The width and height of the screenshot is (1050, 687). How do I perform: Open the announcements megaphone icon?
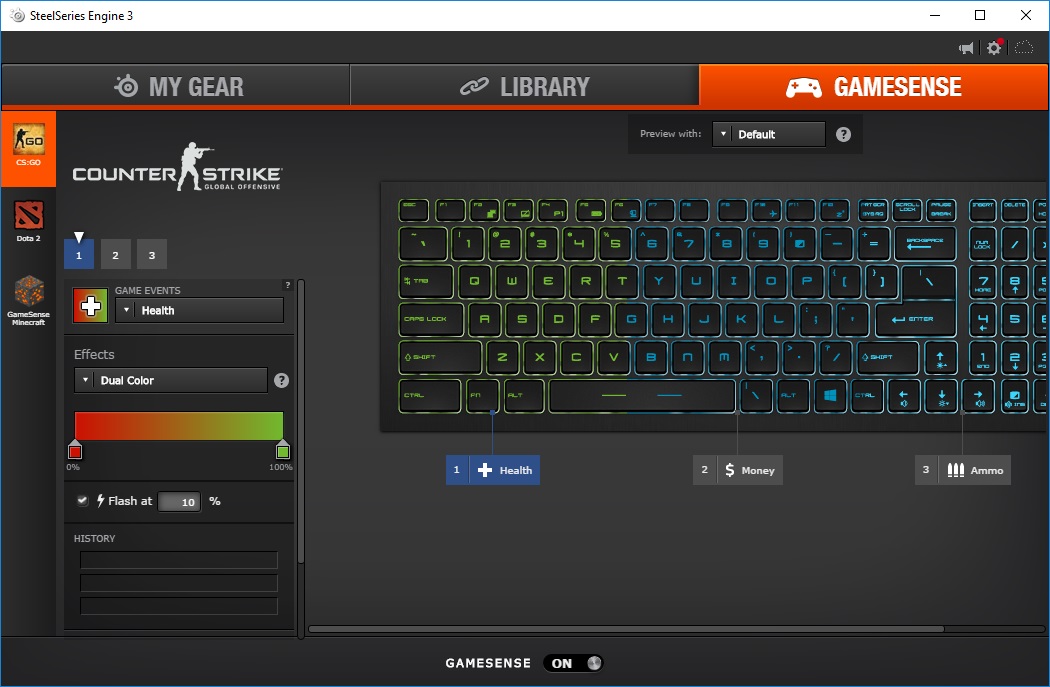pyautogui.click(x=966, y=48)
